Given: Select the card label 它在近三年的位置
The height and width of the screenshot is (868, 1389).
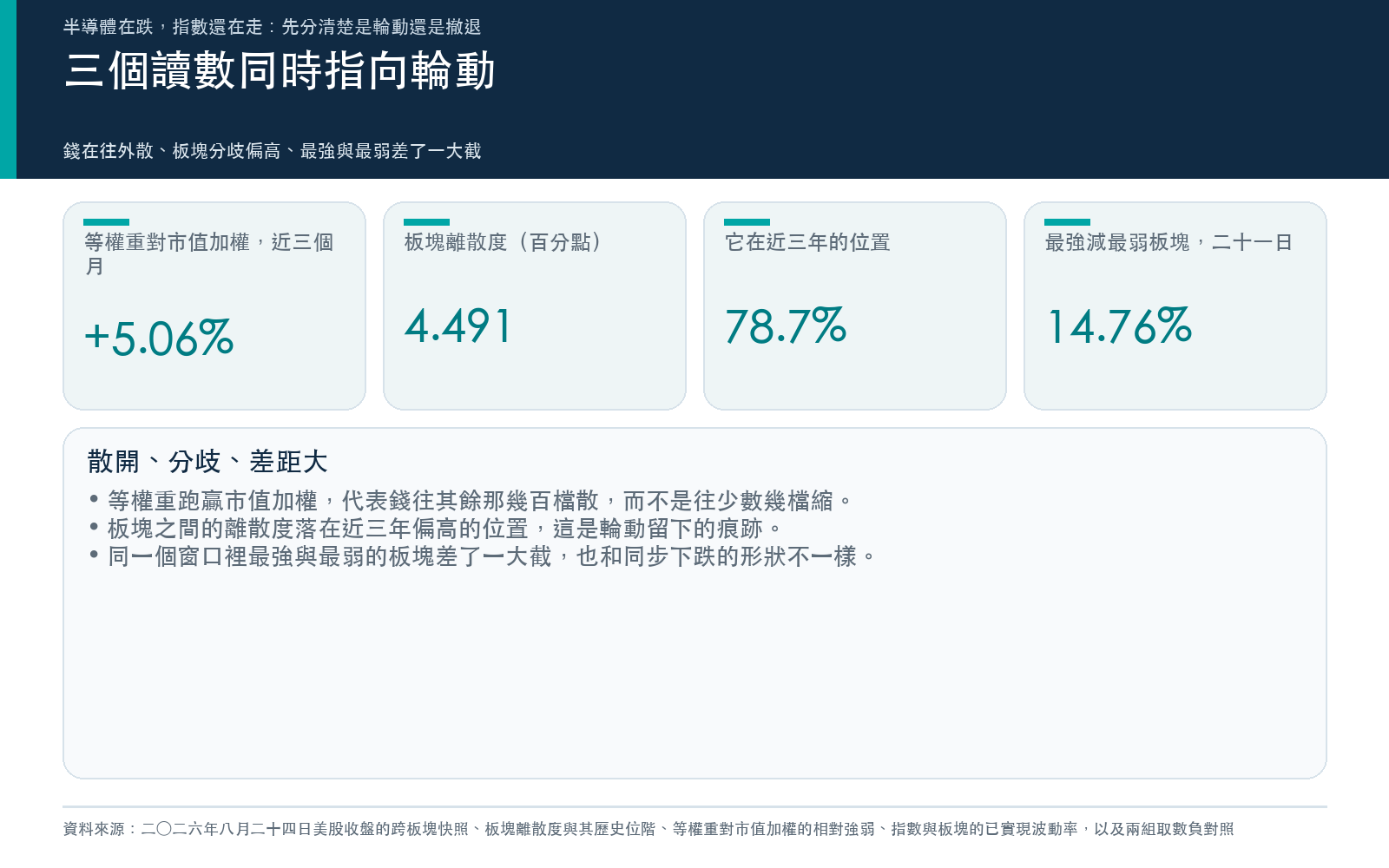Looking at the screenshot, I should tap(807, 242).
